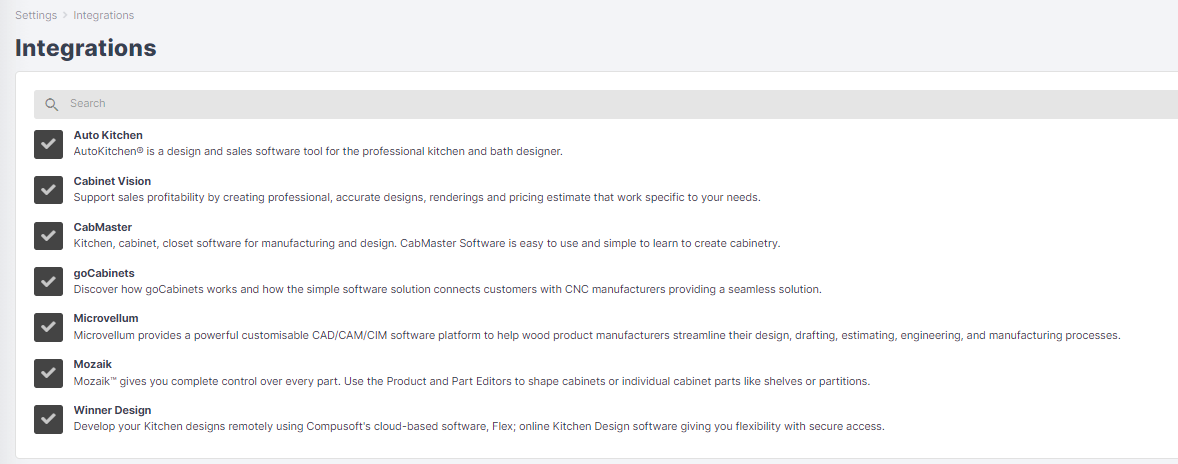This screenshot has height=464, width=1178.
Task: Select the Auto Kitchen title
Action: click(108, 135)
